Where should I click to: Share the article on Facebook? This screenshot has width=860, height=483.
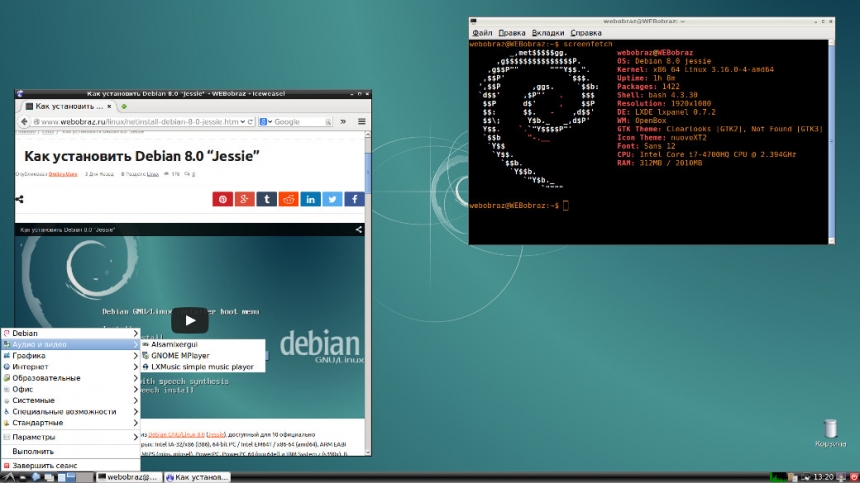[x=354, y=199]
